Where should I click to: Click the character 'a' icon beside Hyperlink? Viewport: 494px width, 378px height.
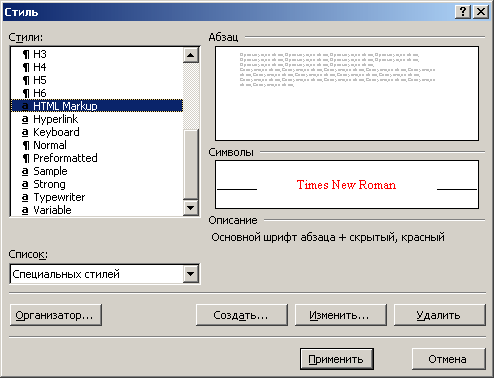[25, 119]
